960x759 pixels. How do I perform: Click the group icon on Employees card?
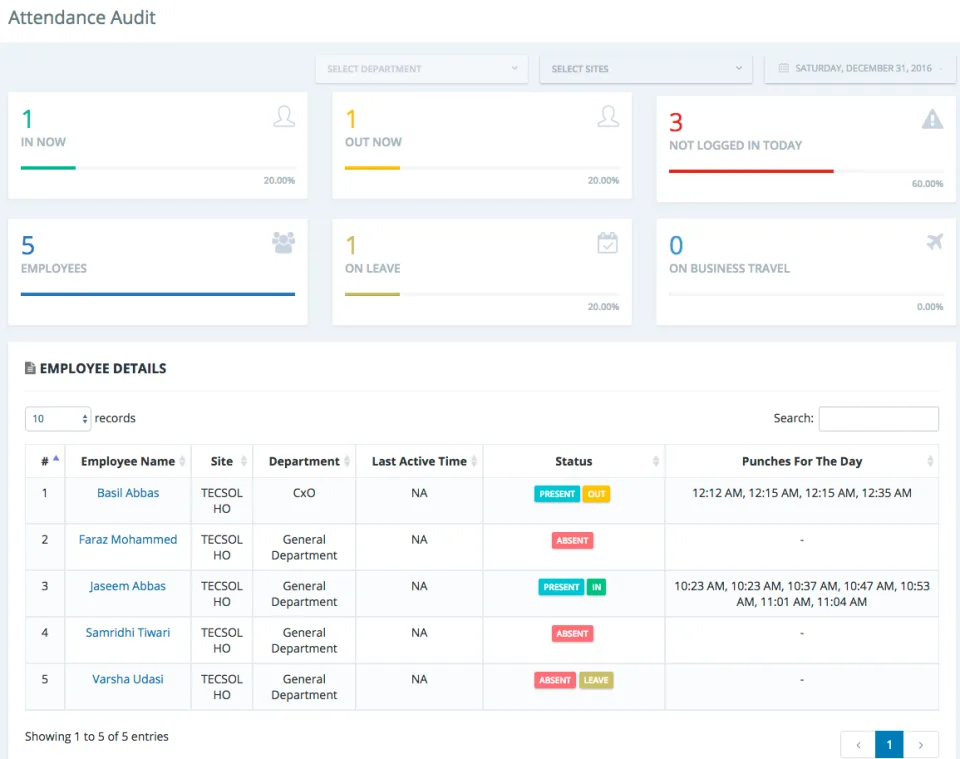pos(283,242)
